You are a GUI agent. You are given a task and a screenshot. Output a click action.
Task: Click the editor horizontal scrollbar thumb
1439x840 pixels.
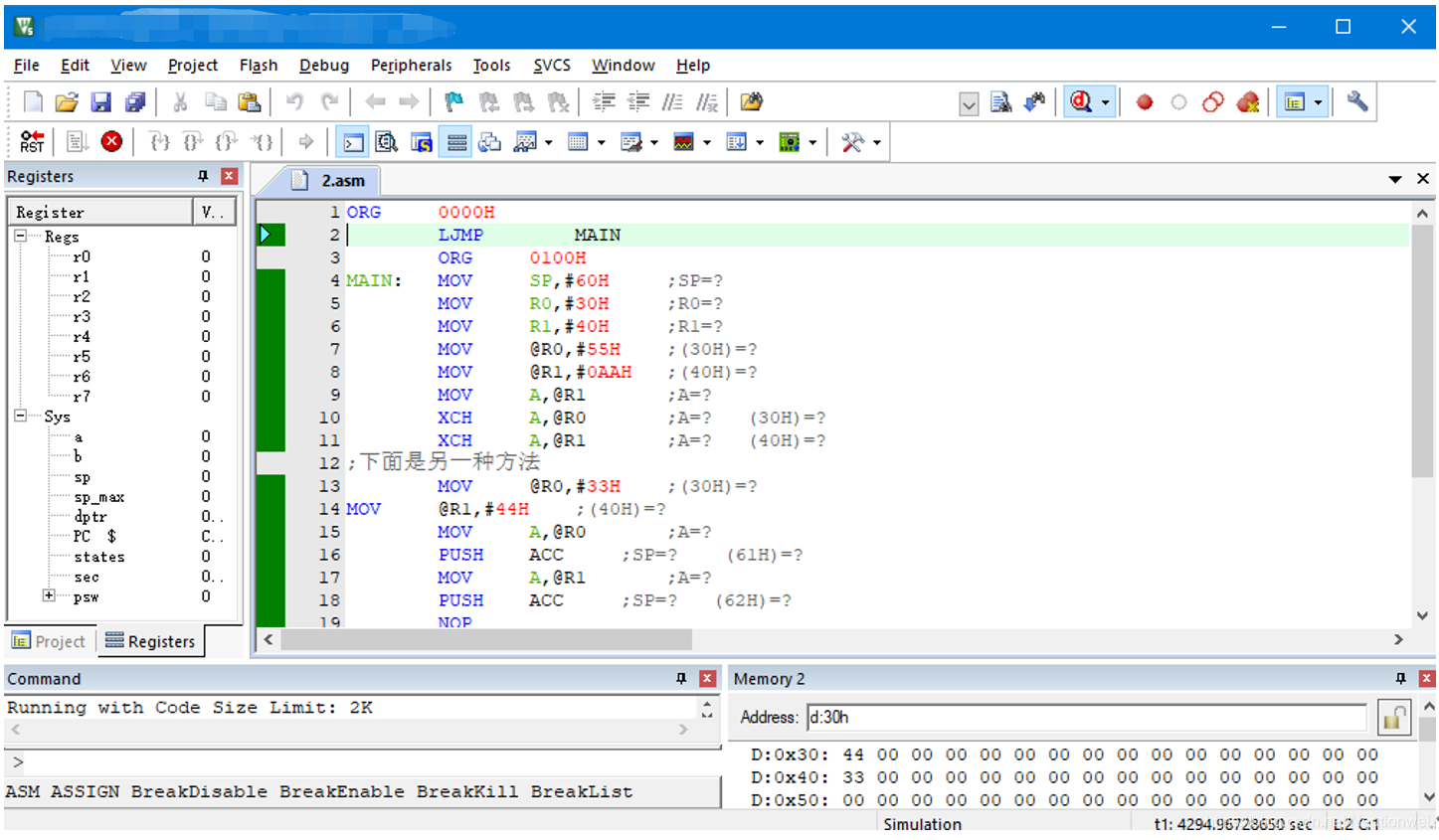(x=485, y=640)
